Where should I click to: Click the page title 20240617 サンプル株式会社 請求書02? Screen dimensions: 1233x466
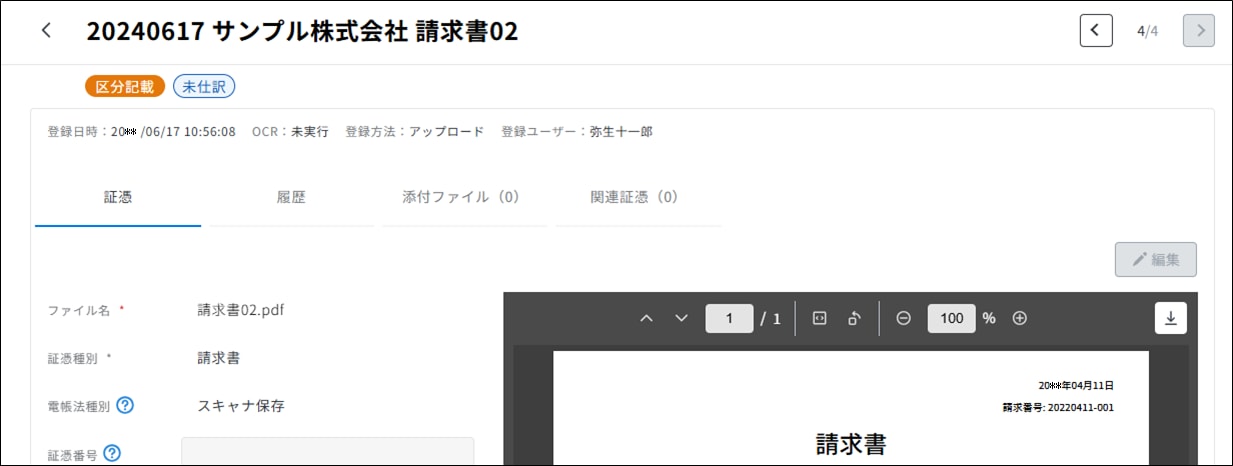pos(302,31)
